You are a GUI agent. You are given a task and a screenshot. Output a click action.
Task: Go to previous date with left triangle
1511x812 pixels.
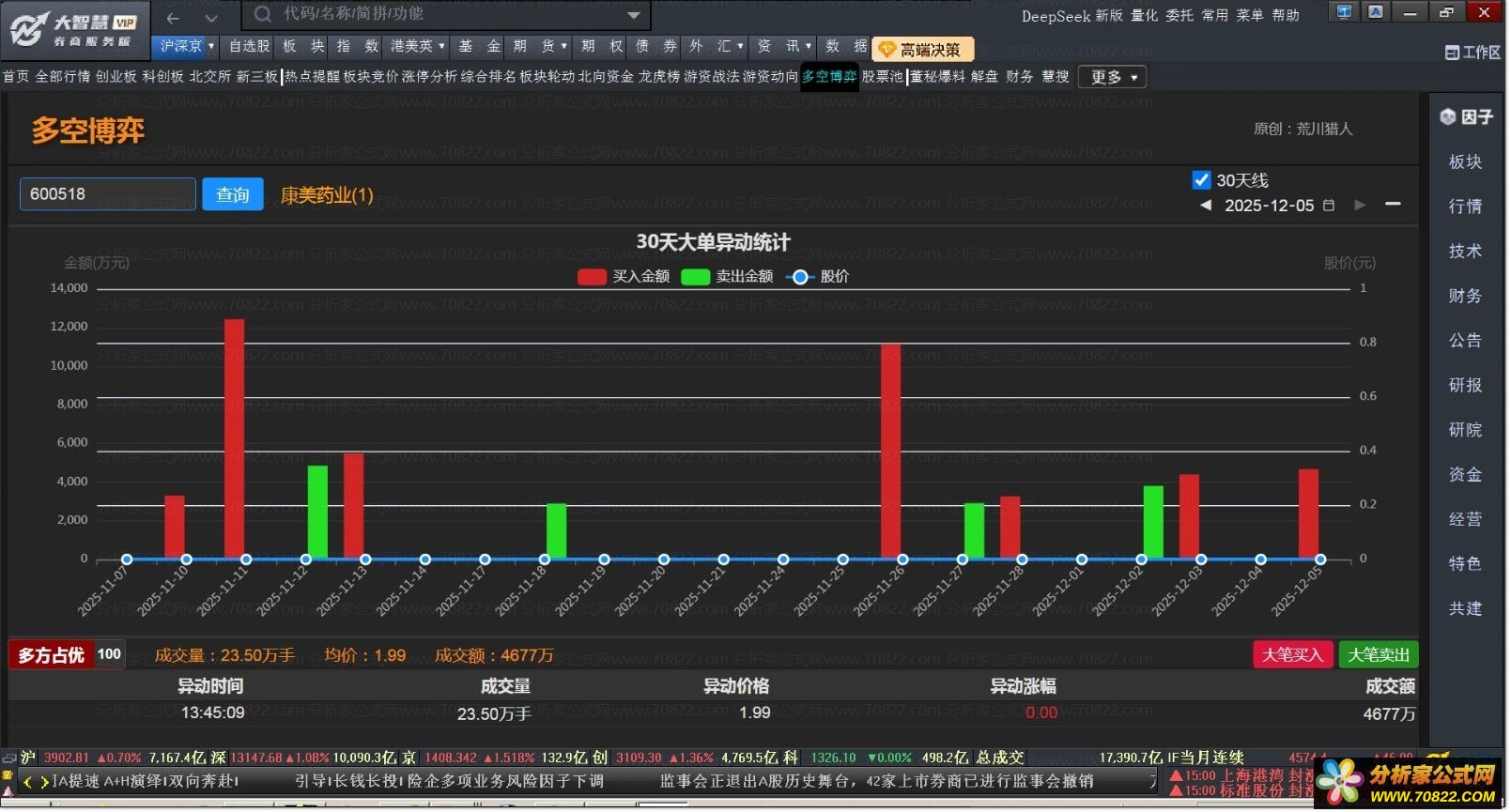click(1206, 206)
